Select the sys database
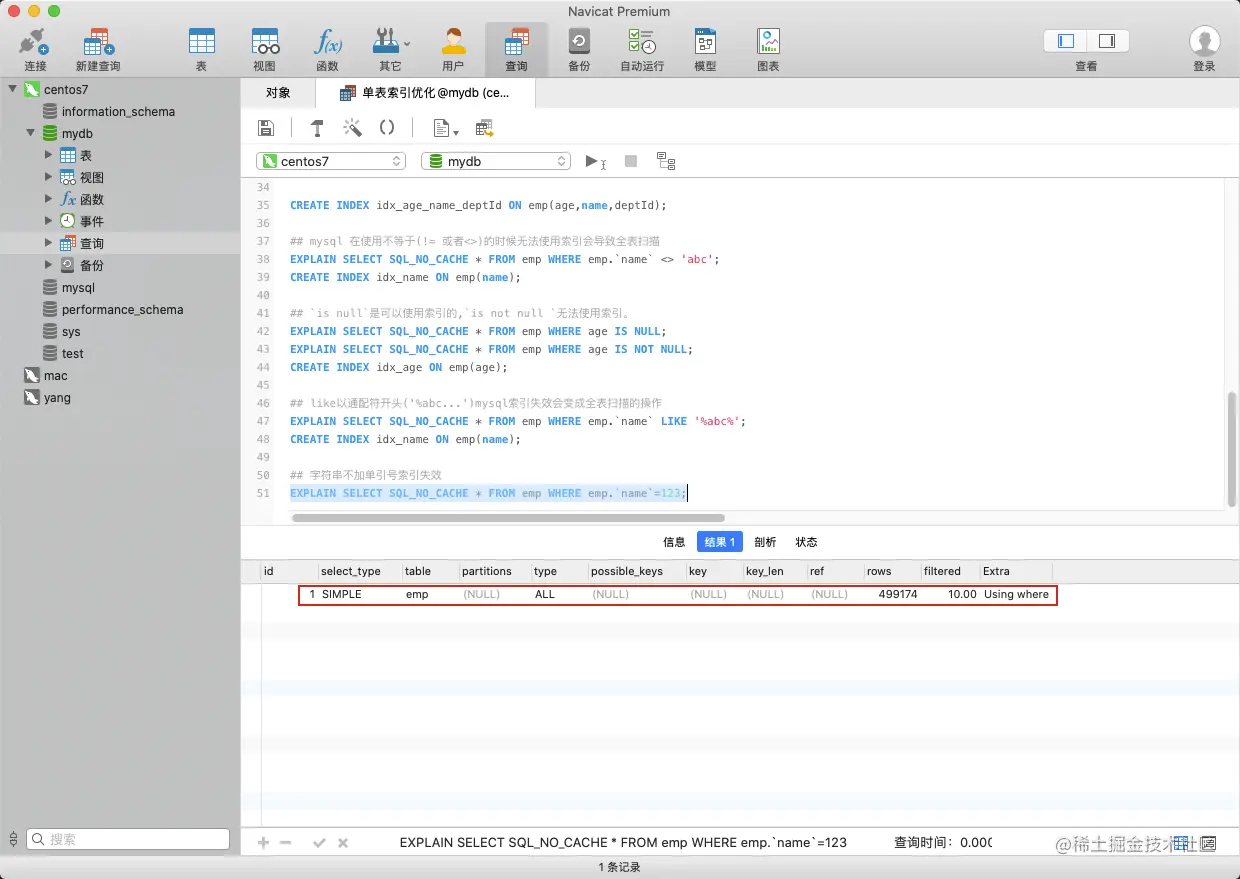 [x=71, y=331]
